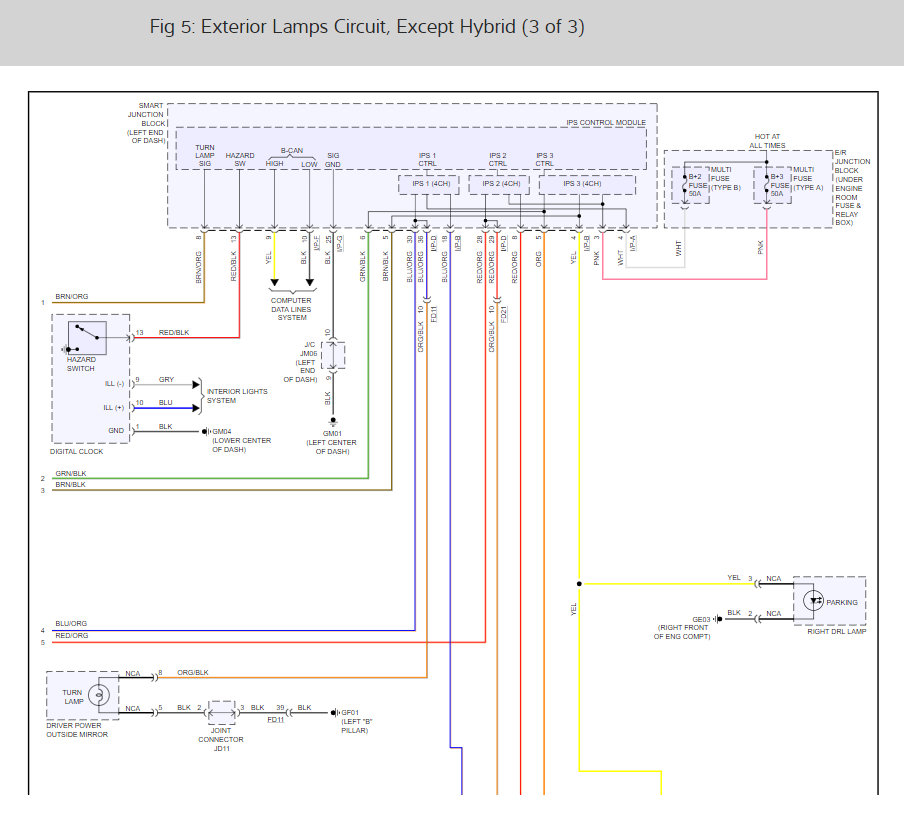Click the 'RIGHT DRL LAMP' label

click(837, 631)
